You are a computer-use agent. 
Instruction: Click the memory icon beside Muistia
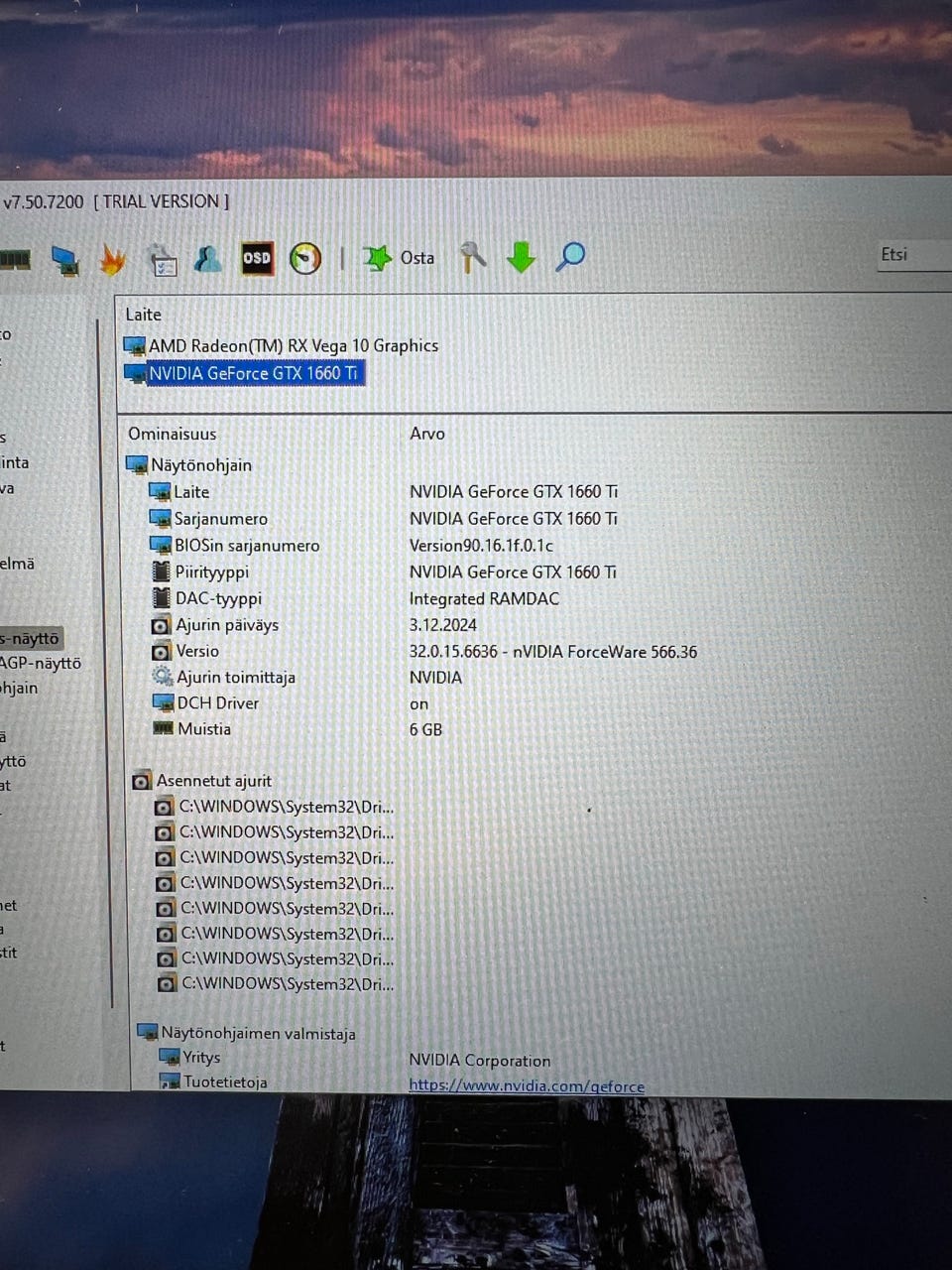click(164, 728)
